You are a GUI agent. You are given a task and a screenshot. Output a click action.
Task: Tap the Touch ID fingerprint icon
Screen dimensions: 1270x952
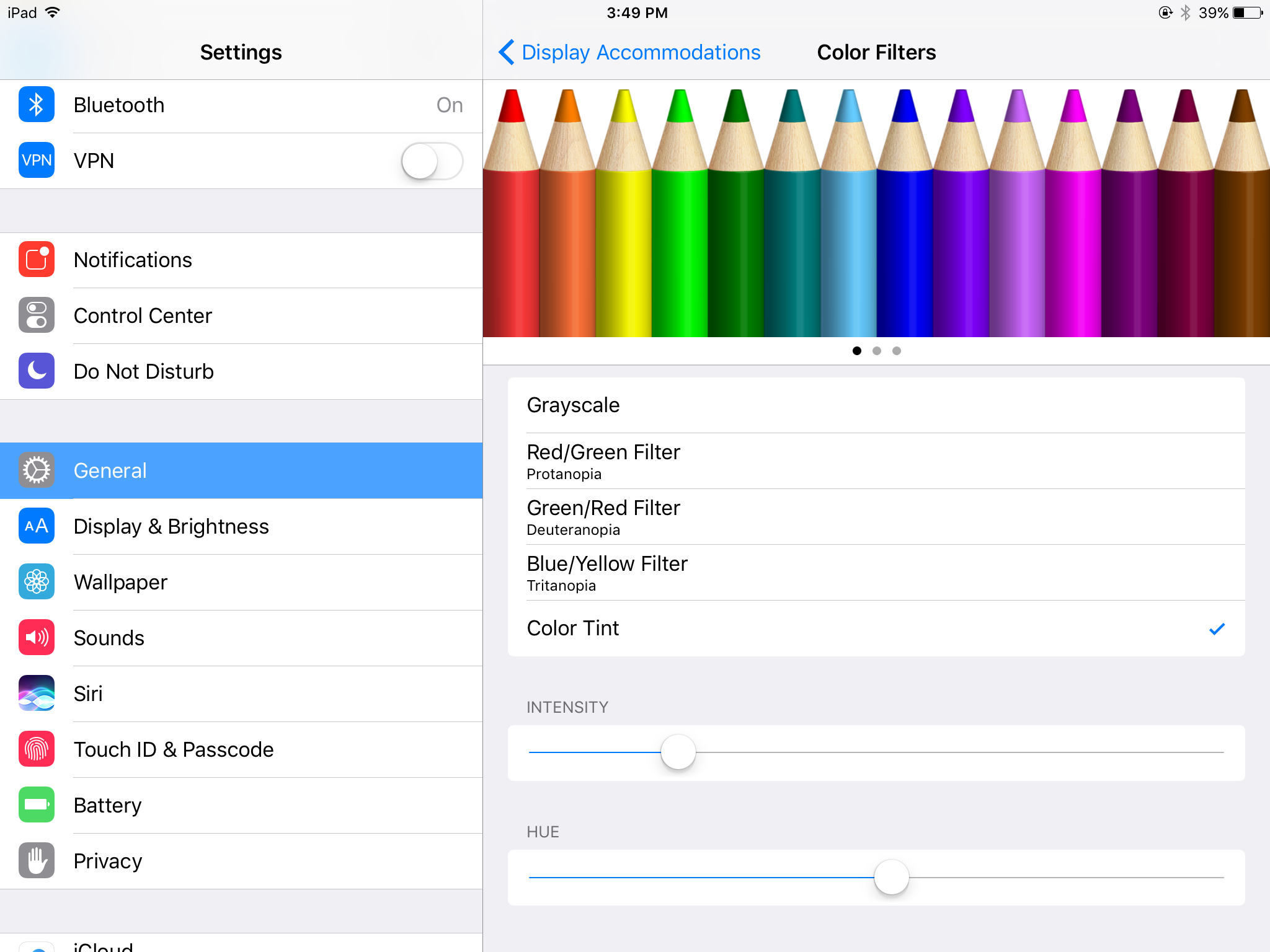pos(37,749)
